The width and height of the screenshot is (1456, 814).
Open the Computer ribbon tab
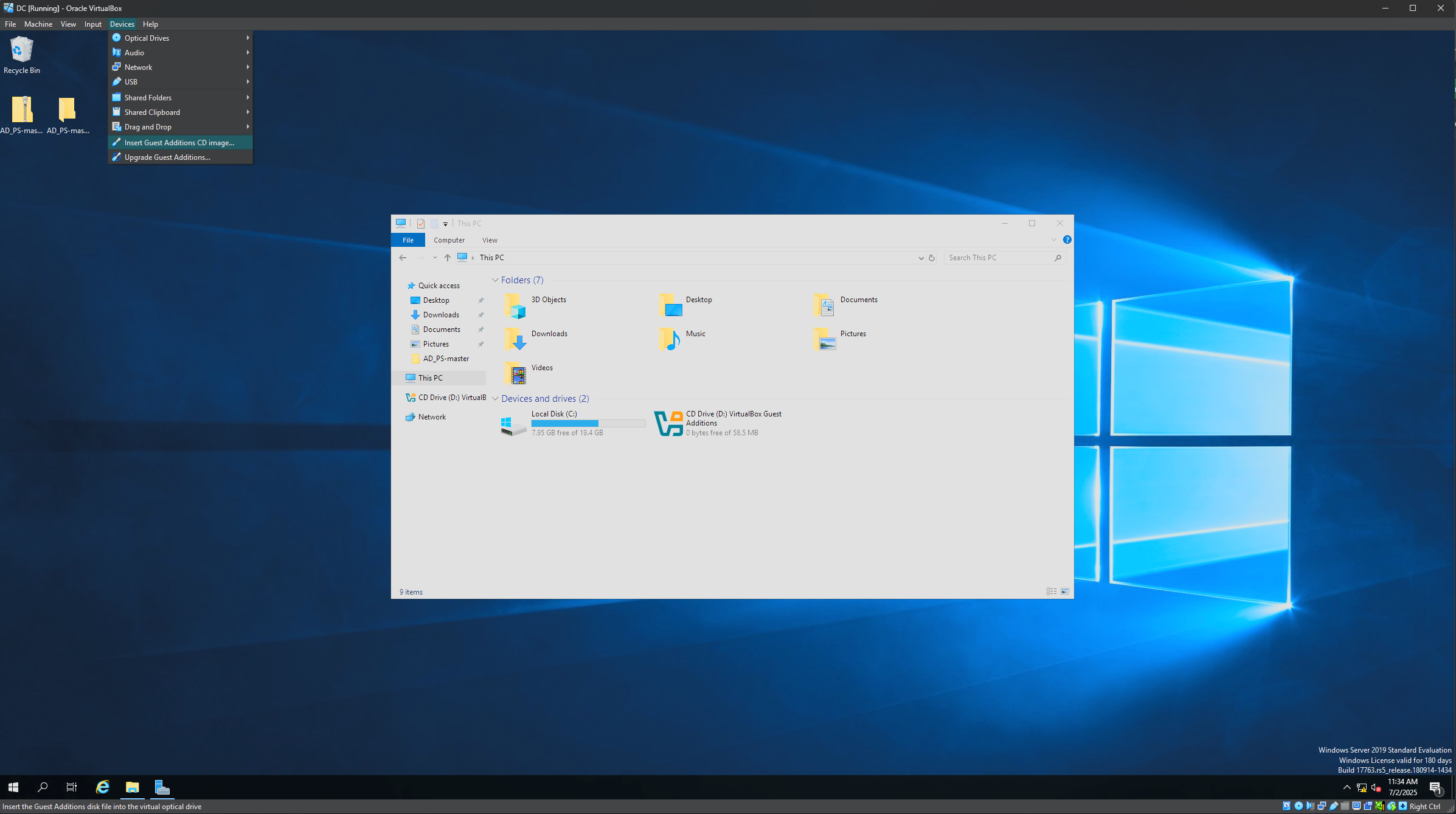449,240
